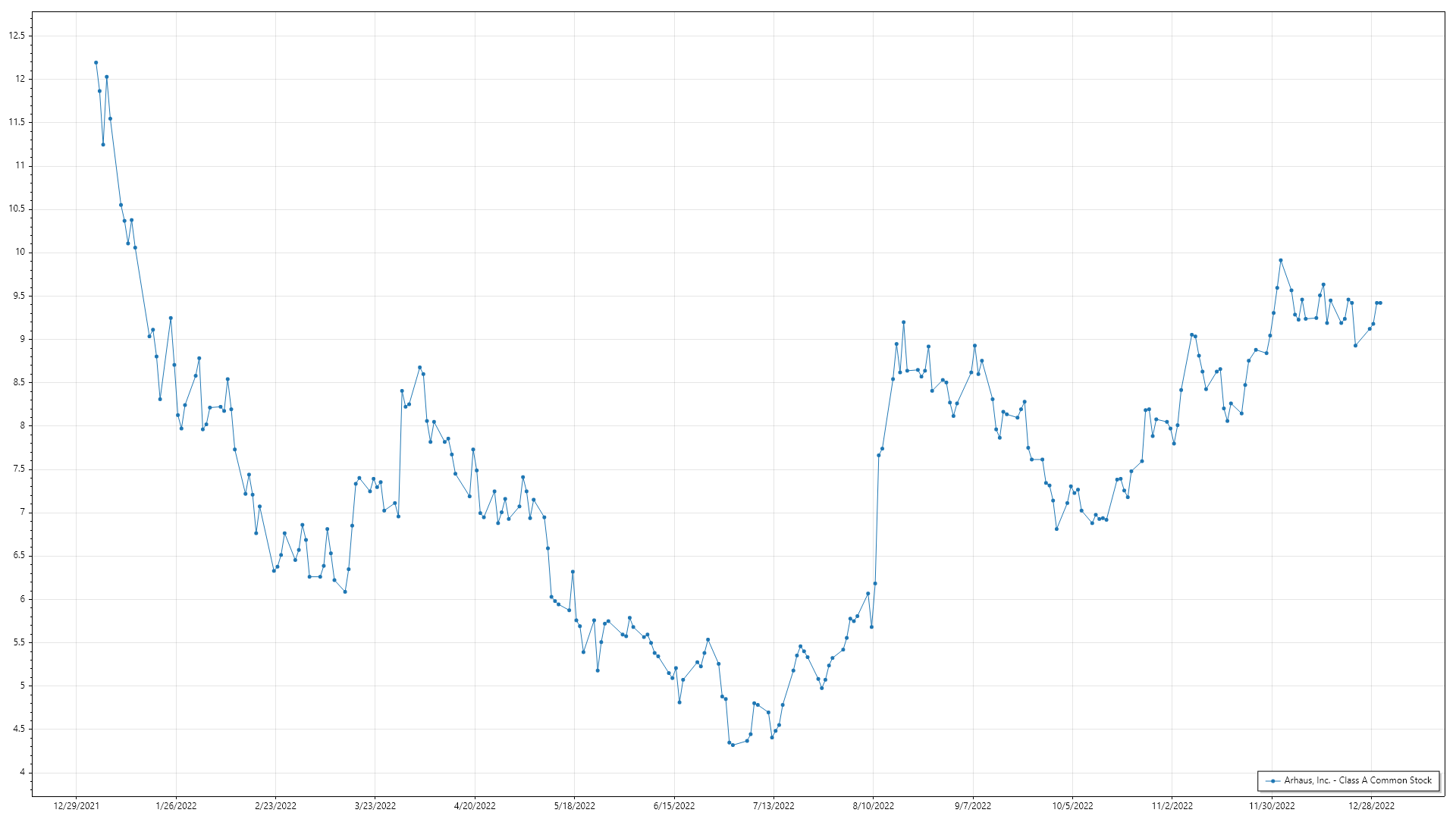
Task: Click the last data point on the line
Action: (x=1380, y=303)
